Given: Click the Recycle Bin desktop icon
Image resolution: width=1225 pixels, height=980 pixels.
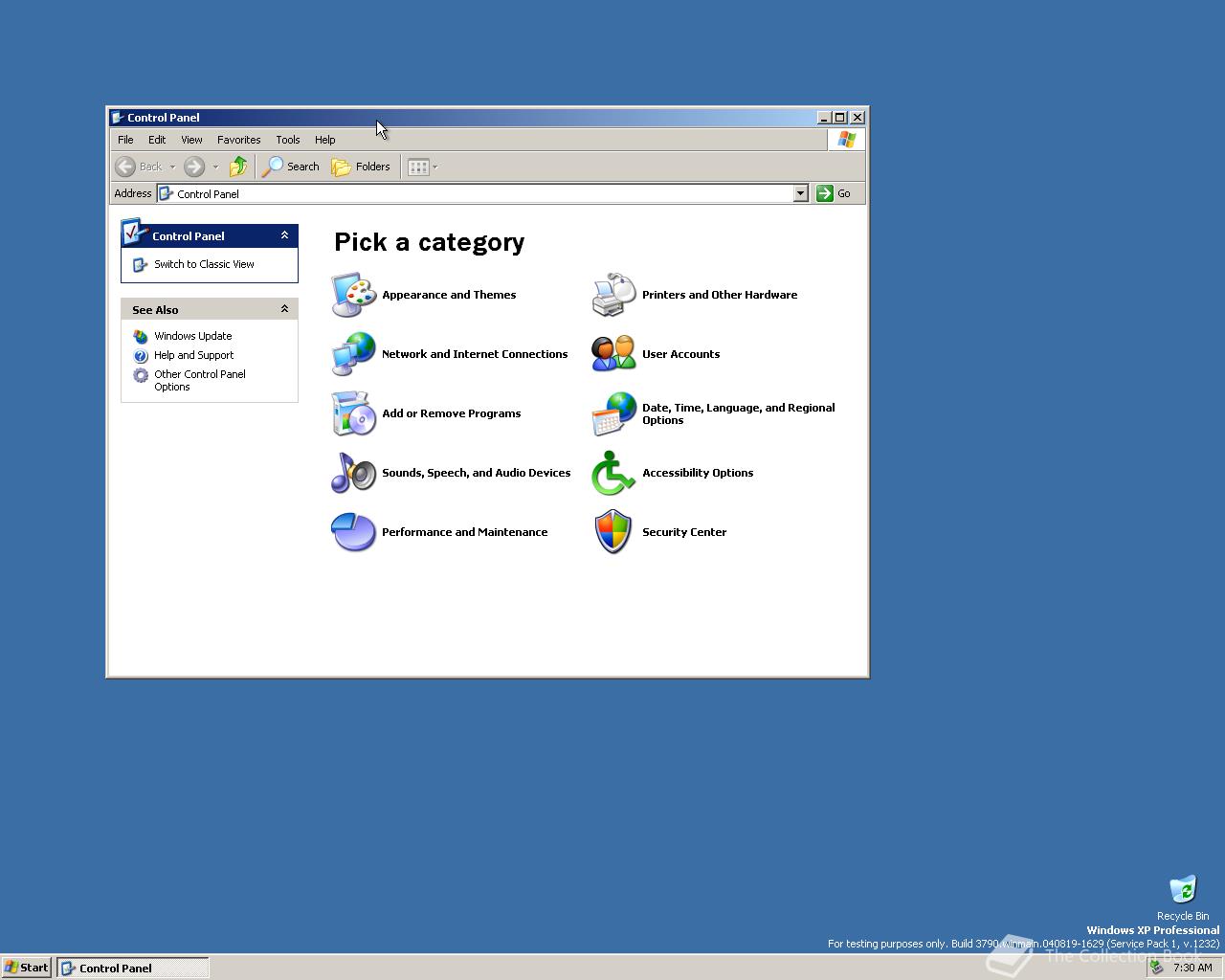Looking at the screenshot, I should (1183, 890).
